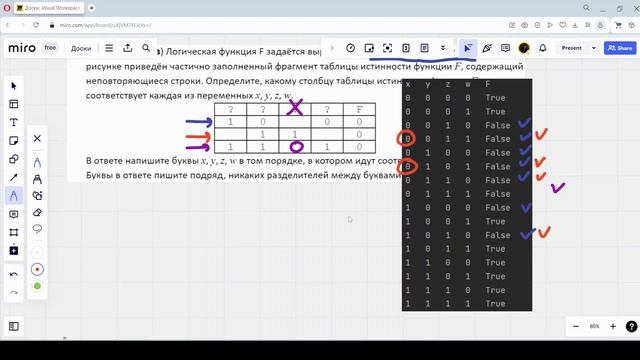The width and height of the screenshot is (640, 360).
Task: Select the Text tool
Action: pos(13,122)
